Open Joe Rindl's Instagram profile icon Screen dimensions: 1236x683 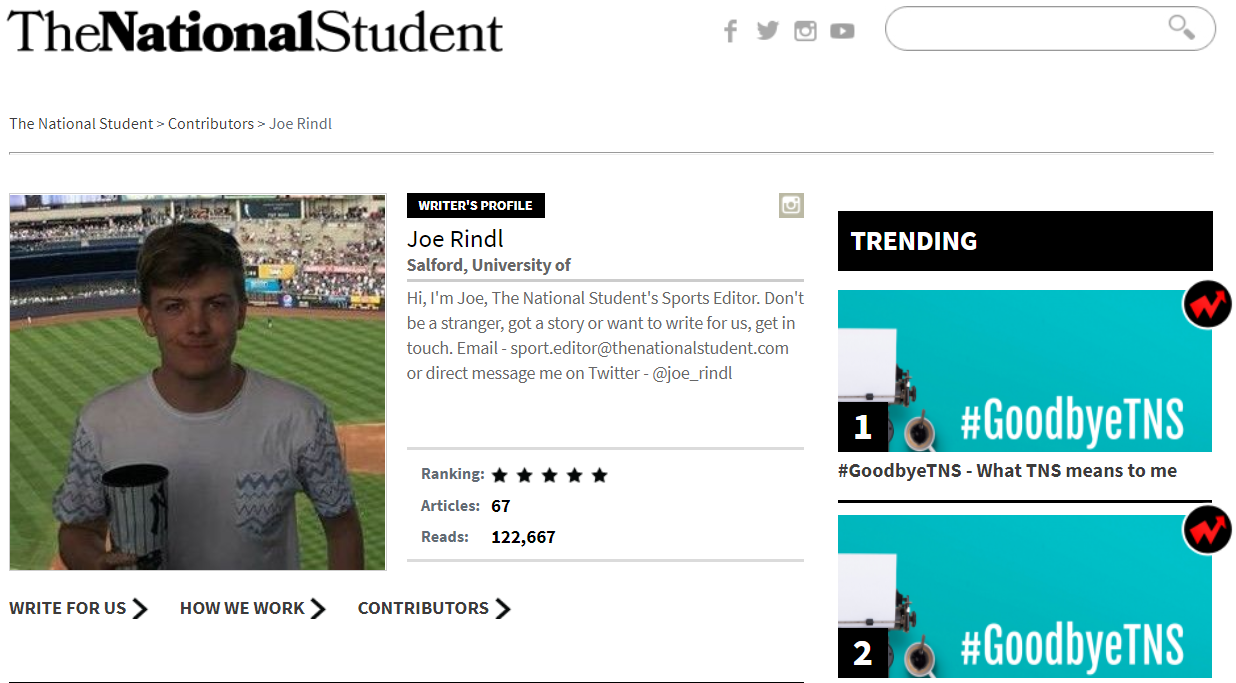coord(791,205)
